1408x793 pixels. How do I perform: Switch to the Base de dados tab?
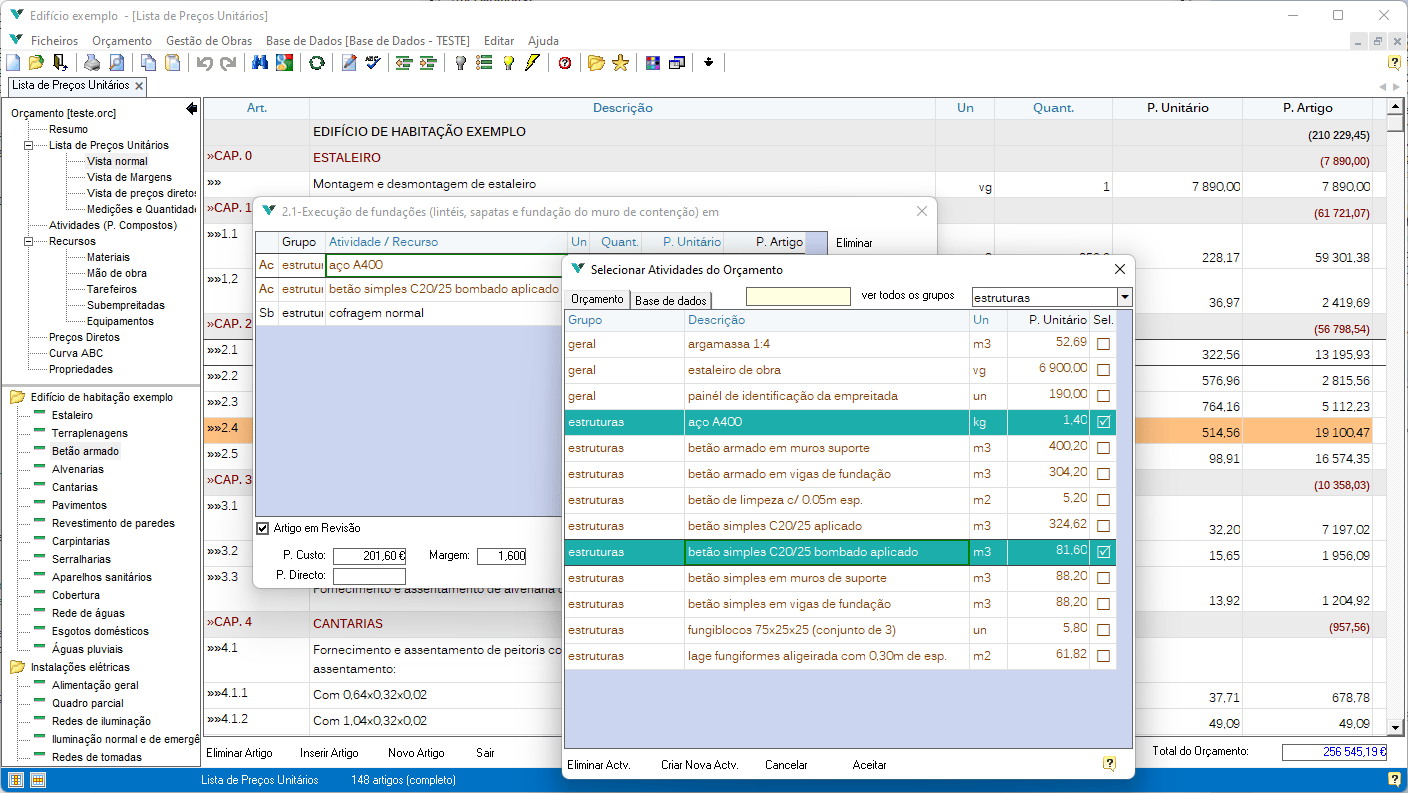point(671,300)
